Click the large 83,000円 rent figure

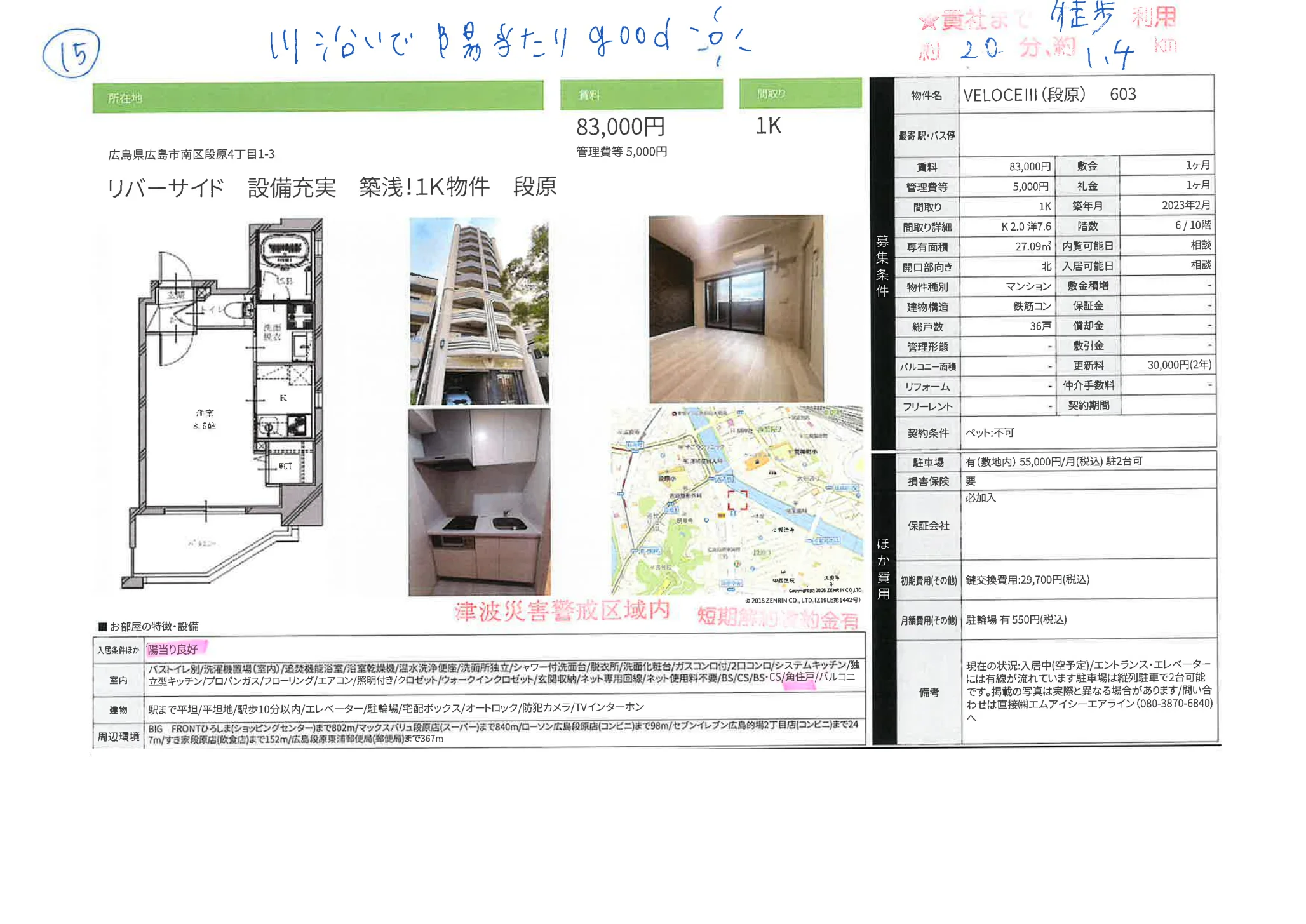pos(620,127)
